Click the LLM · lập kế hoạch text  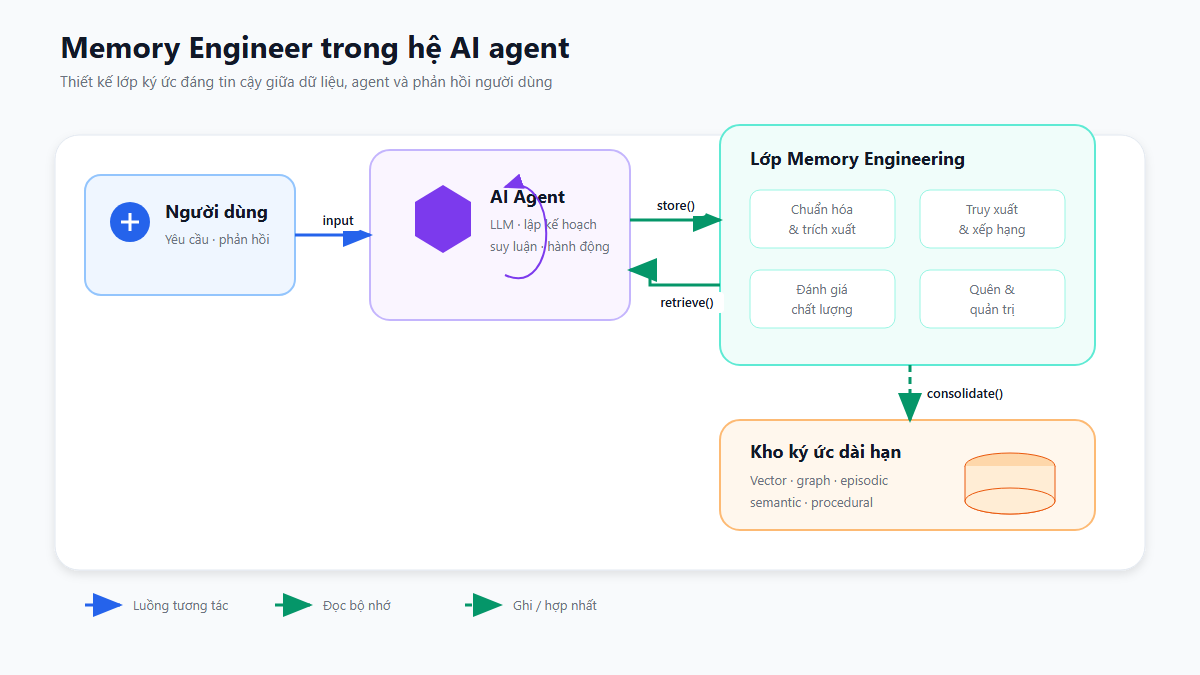tap(543, 224)
